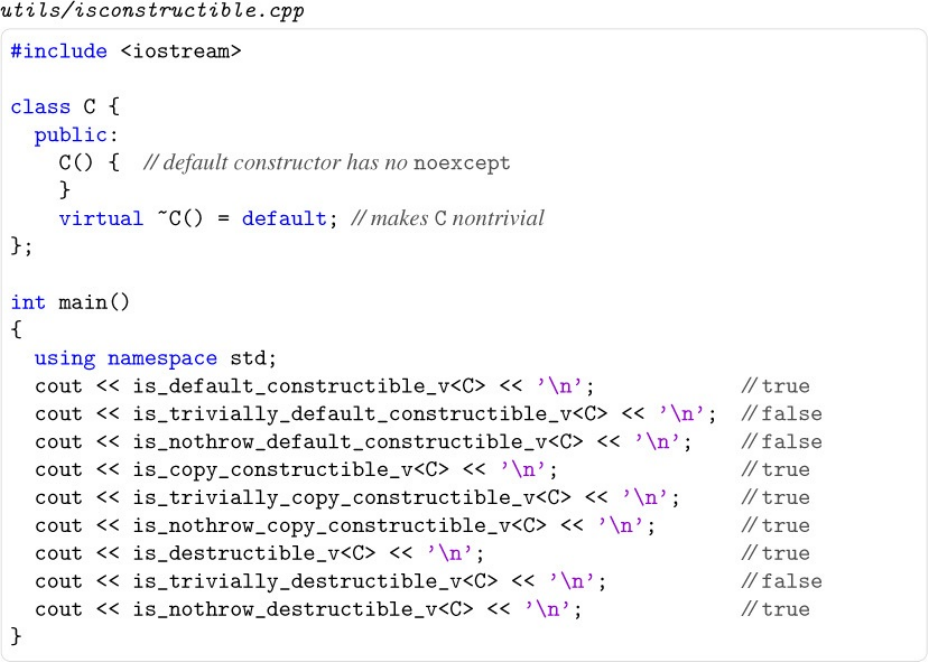Click the int keyword before main()
The width and height of the screenshot is (928, 662).
click(x=28, y=303)
